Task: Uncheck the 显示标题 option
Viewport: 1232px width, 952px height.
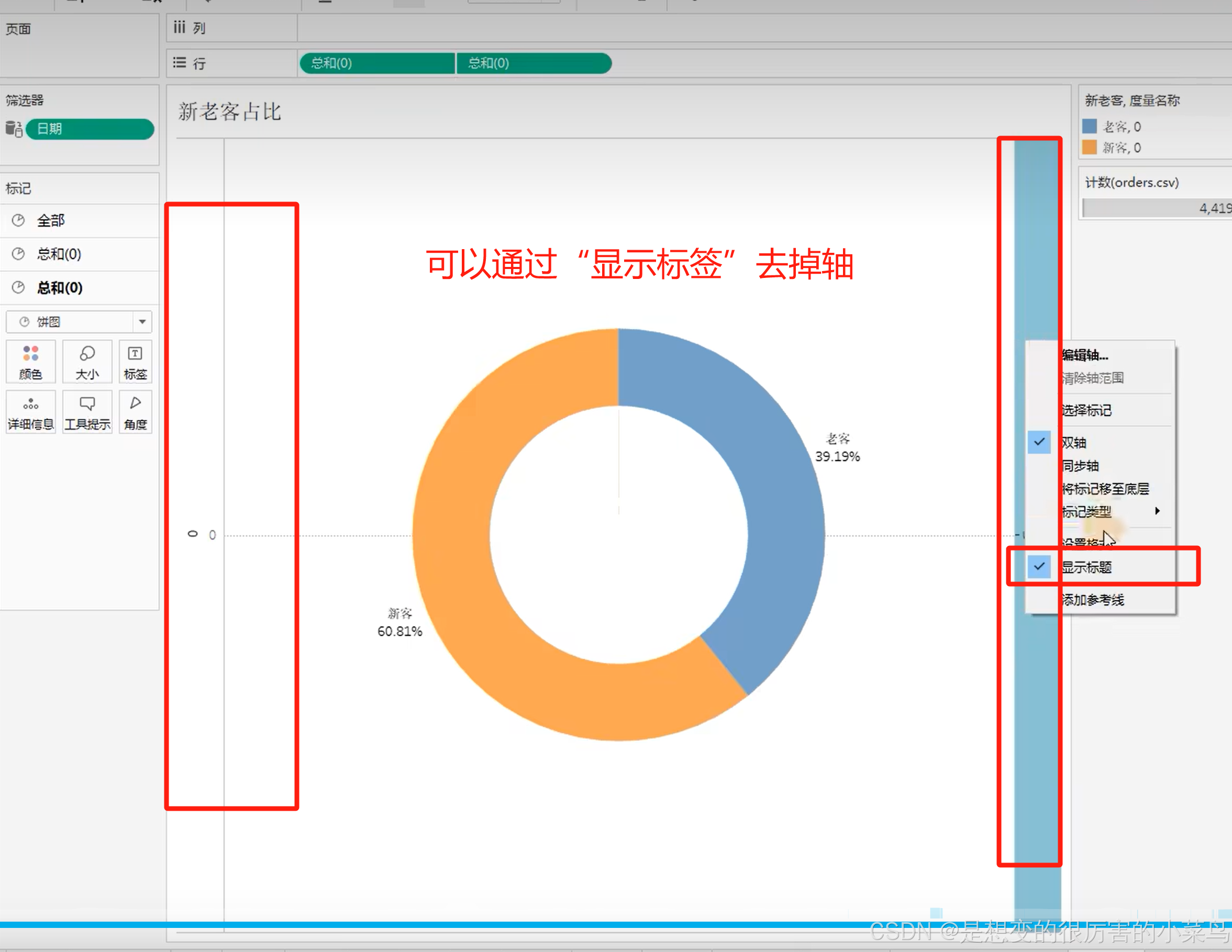Action: click(x=1085, y=567)
